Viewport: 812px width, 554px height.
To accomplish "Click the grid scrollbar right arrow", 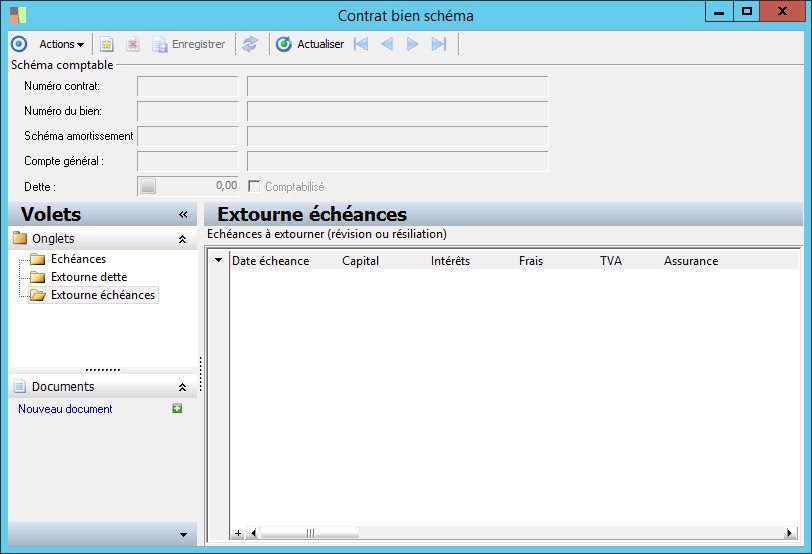I will pyautogui.click(x=790, y=533).
